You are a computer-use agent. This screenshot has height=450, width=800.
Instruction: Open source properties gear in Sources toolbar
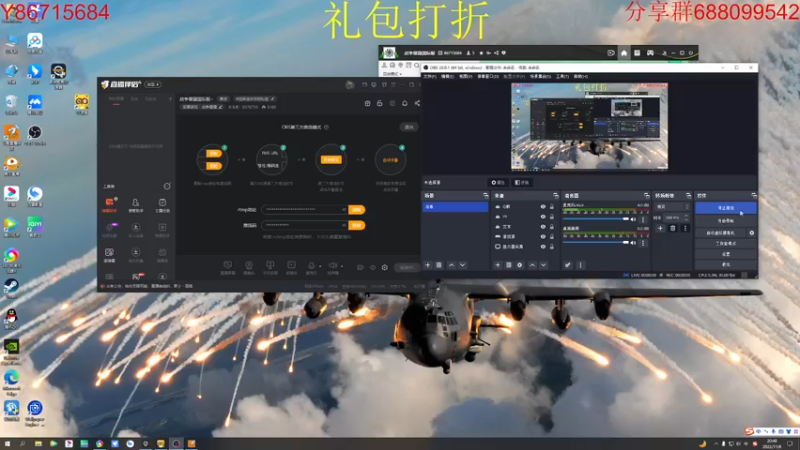[520, 265]
